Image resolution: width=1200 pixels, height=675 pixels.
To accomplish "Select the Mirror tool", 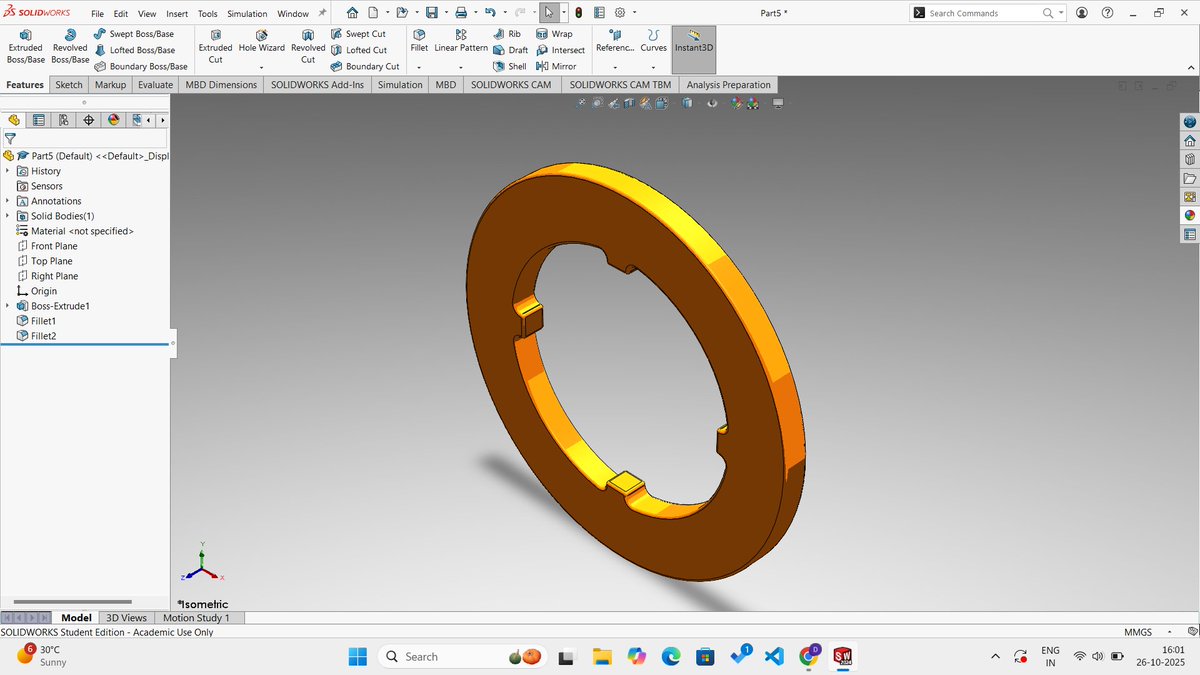I will pyautogui.click(x=556, y=66).
